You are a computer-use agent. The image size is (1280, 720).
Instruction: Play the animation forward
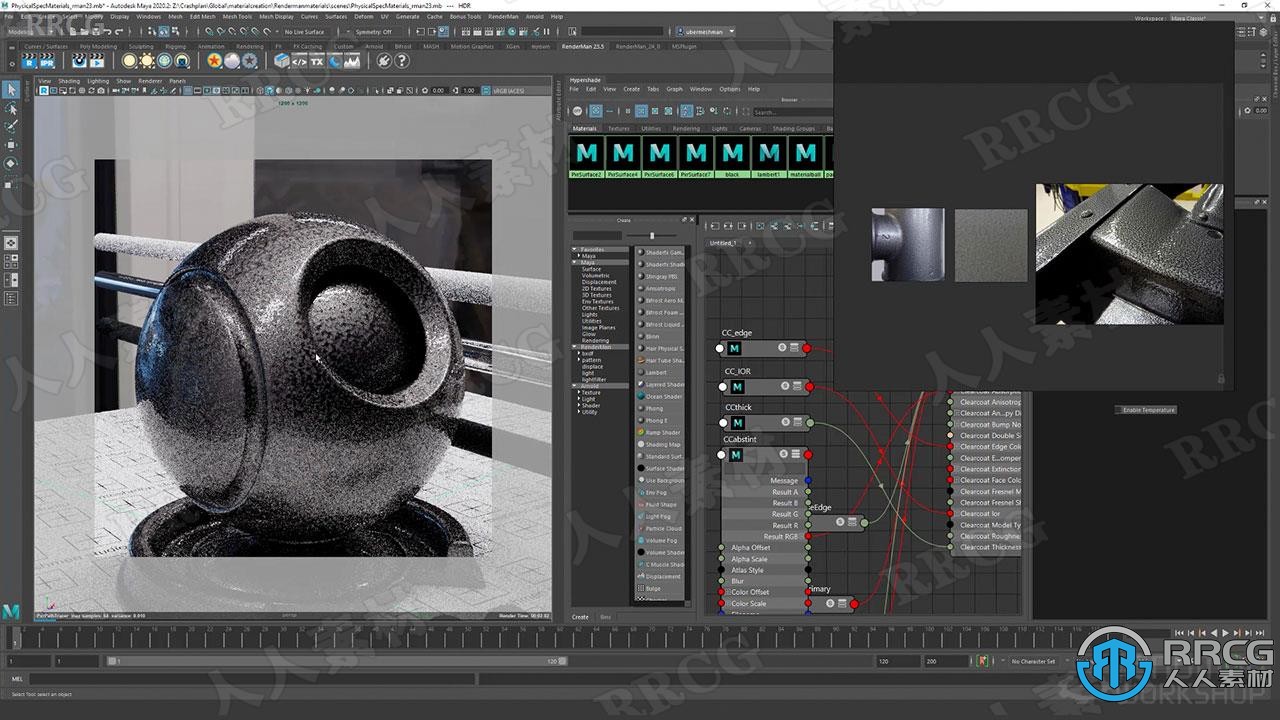point(1225,633)
